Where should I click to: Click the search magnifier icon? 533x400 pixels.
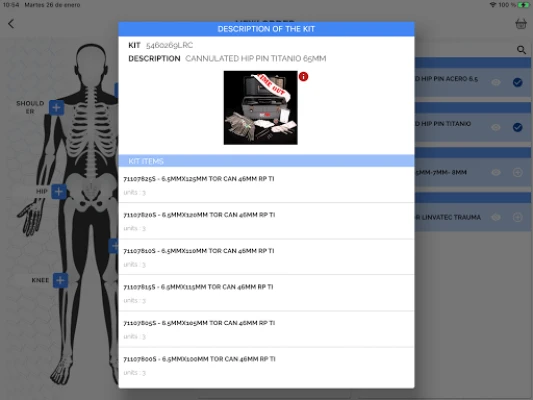521,50
